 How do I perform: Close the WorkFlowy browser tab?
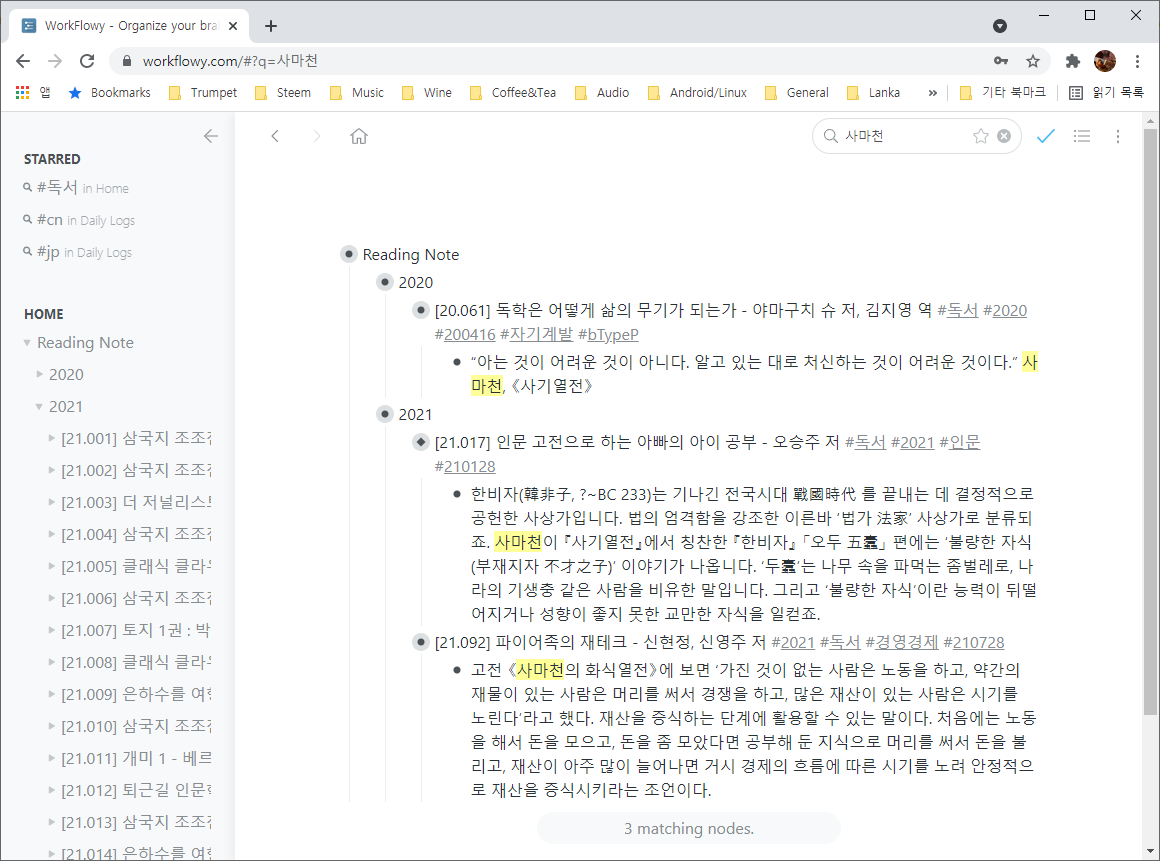tap(233, 26)
